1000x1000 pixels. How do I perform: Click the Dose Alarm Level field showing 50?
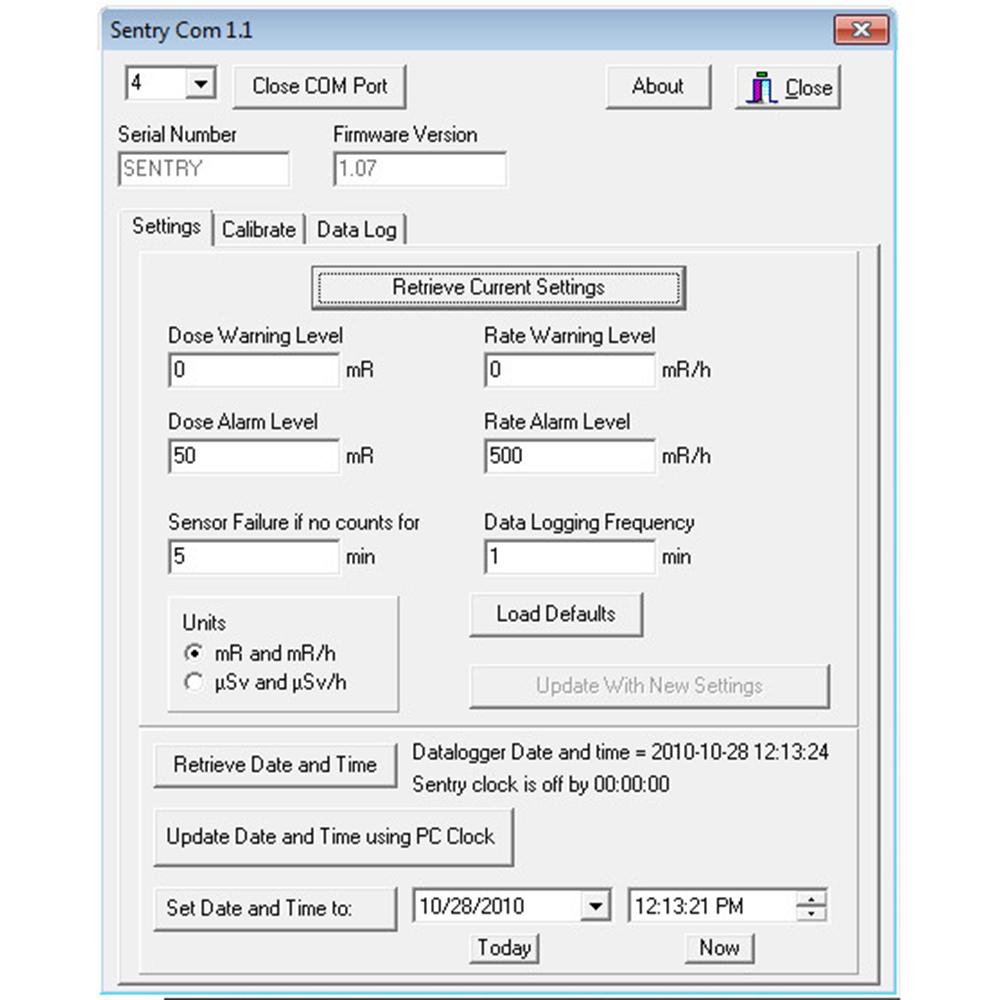[254, 457]
